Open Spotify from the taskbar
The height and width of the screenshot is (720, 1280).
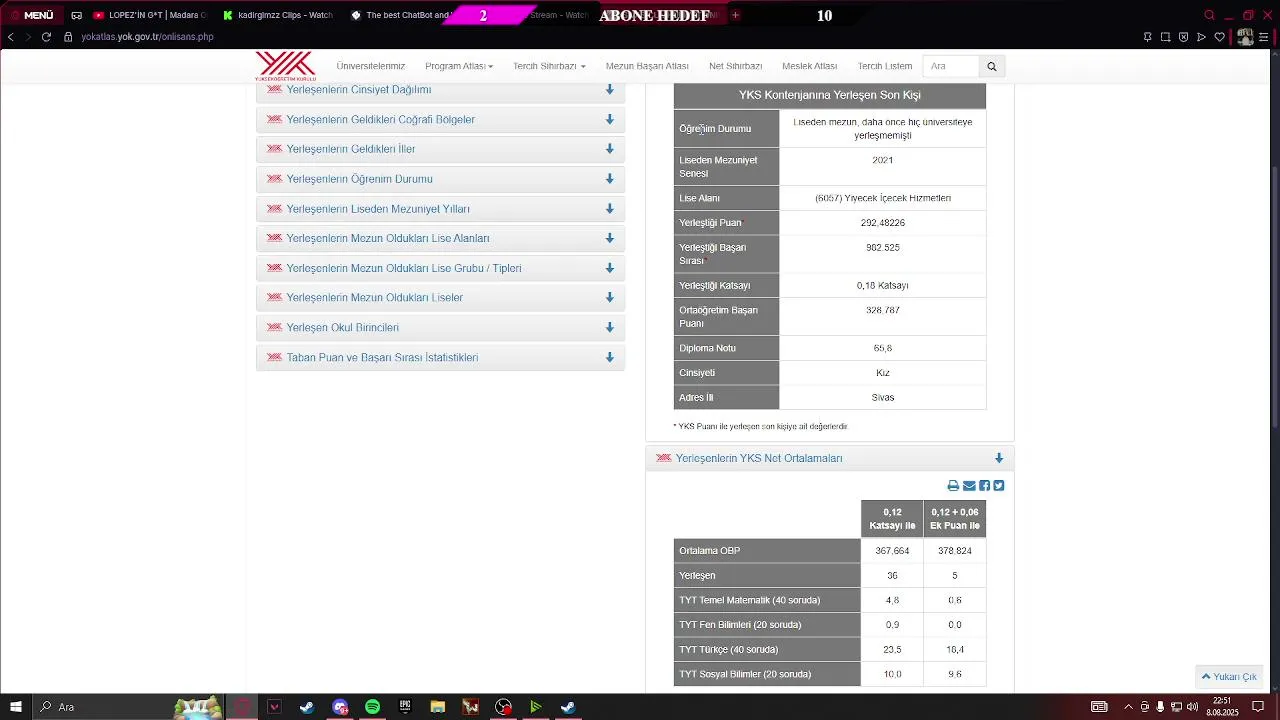click(372, 707)
